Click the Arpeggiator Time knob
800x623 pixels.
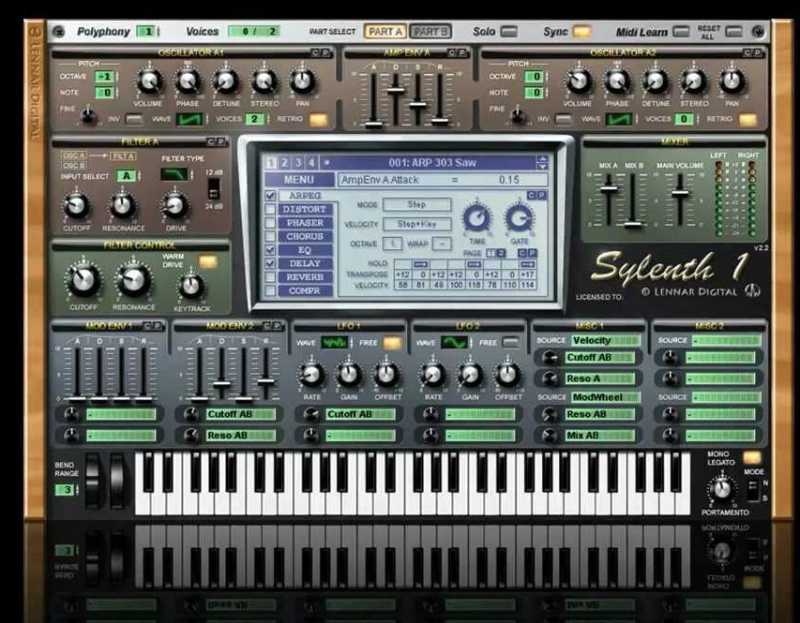click(x=477, y=218)
